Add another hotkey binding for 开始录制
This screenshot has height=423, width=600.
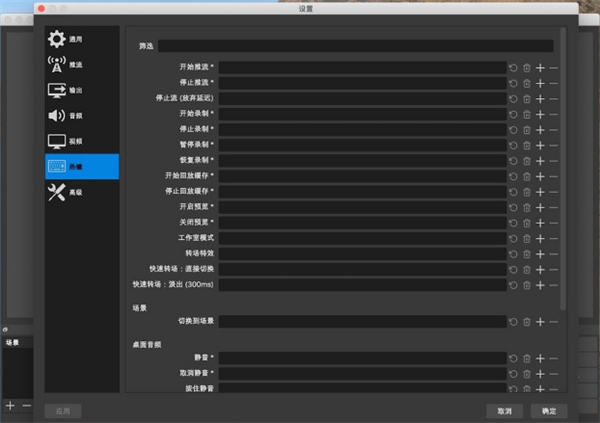pyautogui.click(x=540, y=114)
